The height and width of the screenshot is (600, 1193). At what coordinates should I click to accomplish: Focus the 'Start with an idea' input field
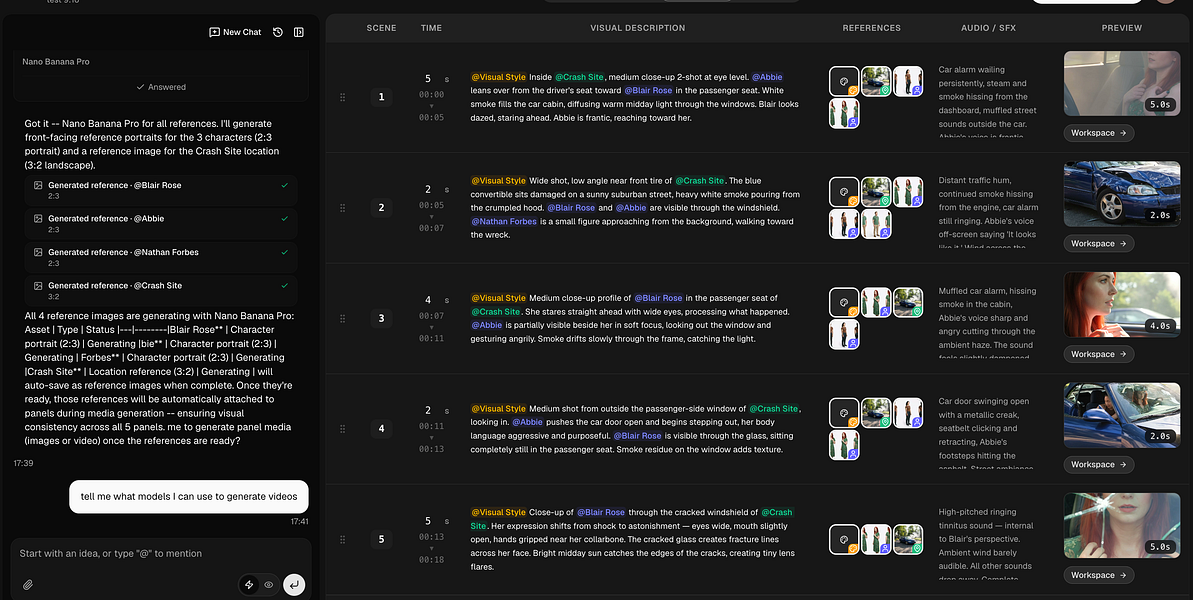pyautogui.click(x=161, y=554)
